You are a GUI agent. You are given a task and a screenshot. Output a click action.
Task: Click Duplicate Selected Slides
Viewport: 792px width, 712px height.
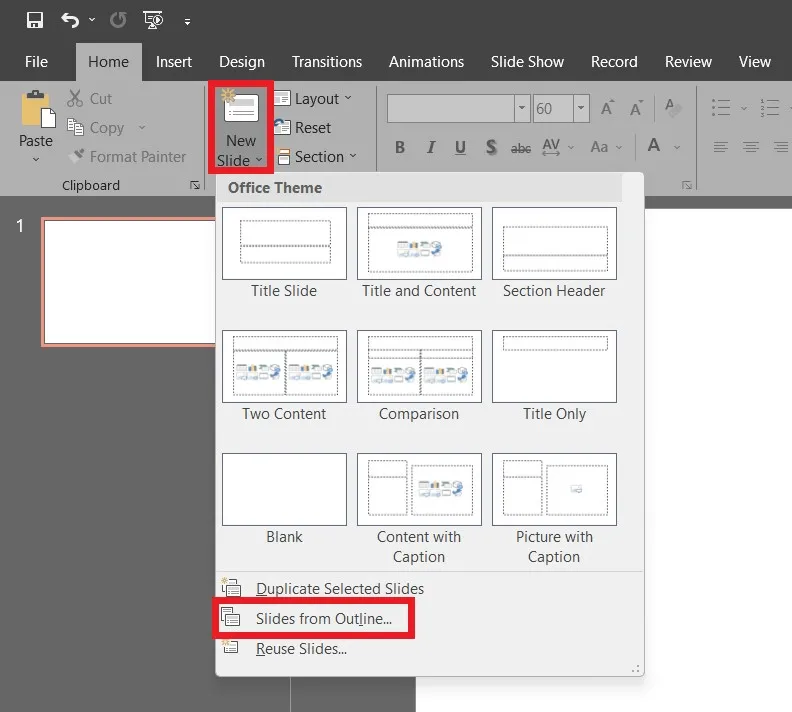tap(339, 589)
